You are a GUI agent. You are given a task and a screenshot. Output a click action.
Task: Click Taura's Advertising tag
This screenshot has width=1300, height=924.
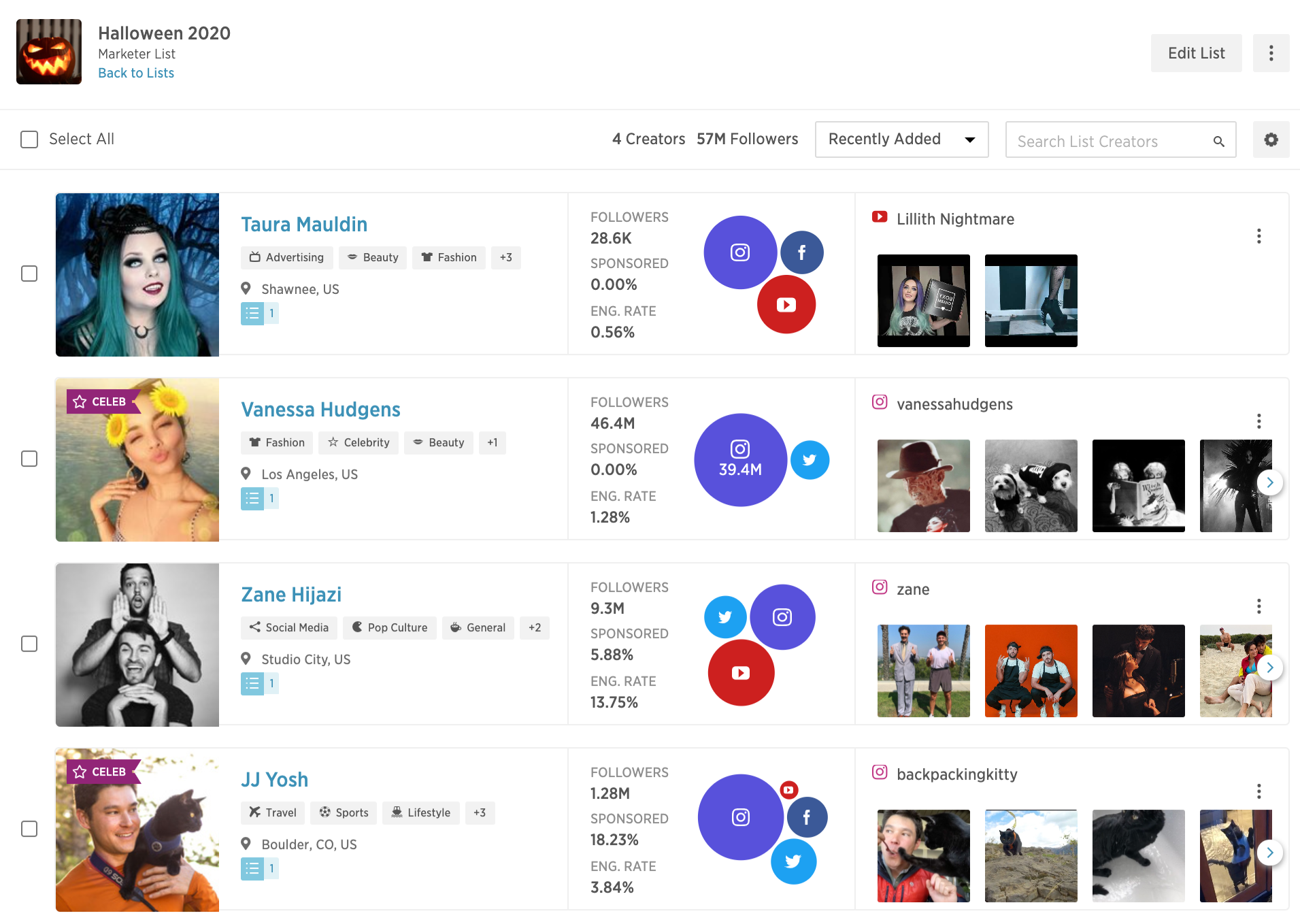[x=287, y=257]
